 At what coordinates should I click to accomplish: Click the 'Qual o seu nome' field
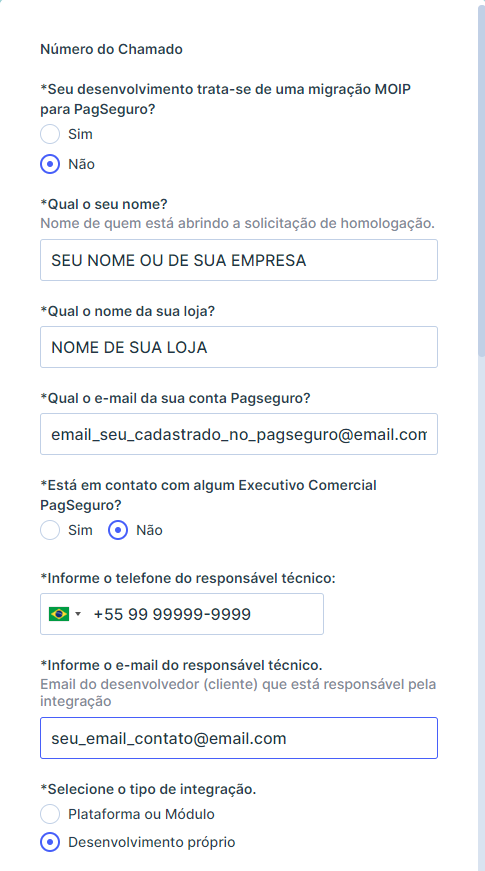point(239,260)
